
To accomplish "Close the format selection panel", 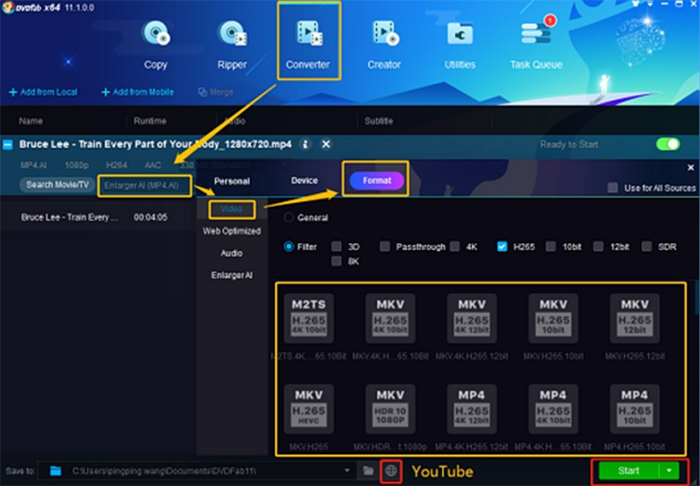I will point(691,167).
